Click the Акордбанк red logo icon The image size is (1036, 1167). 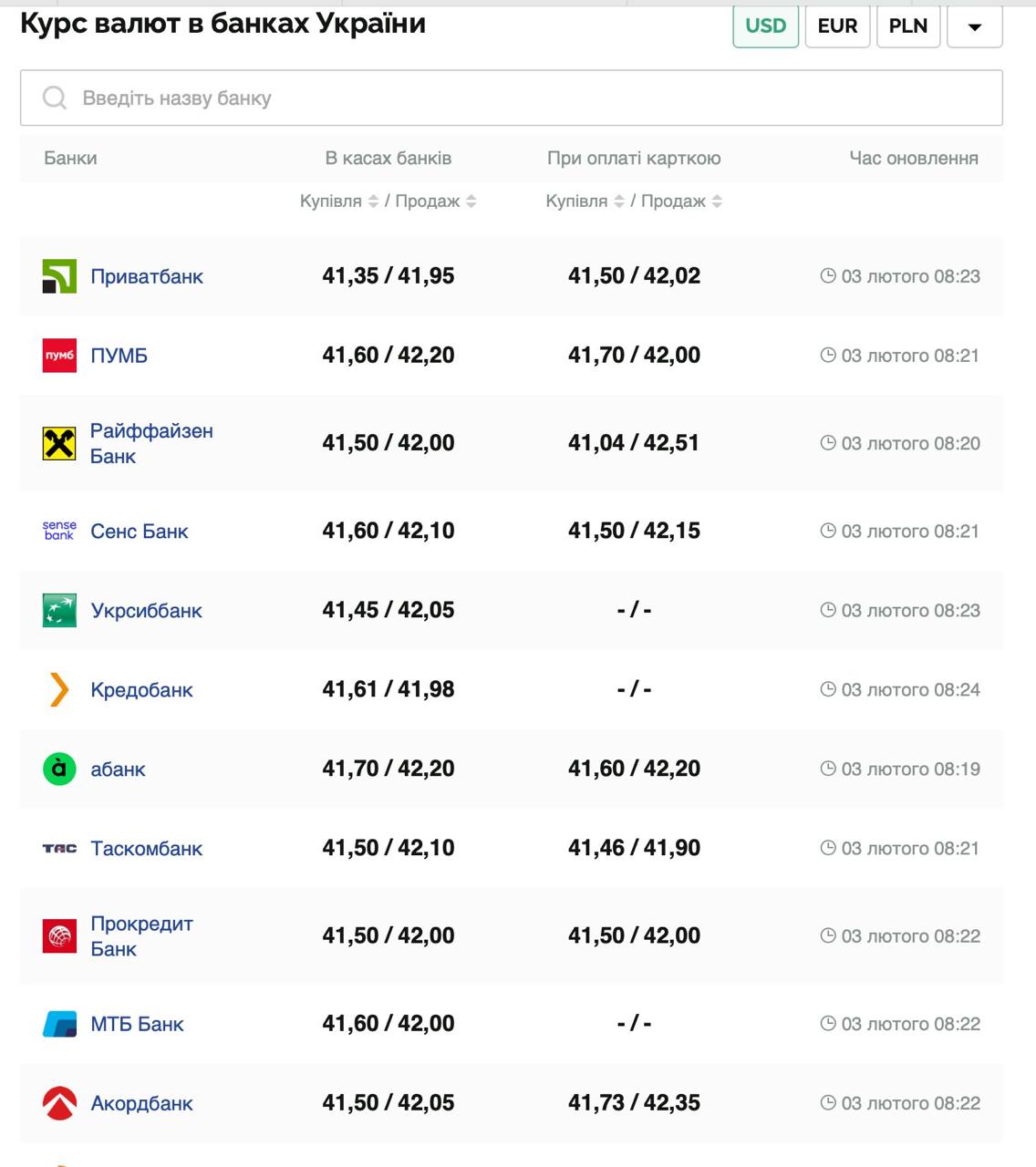click(x=59, y=1103)
